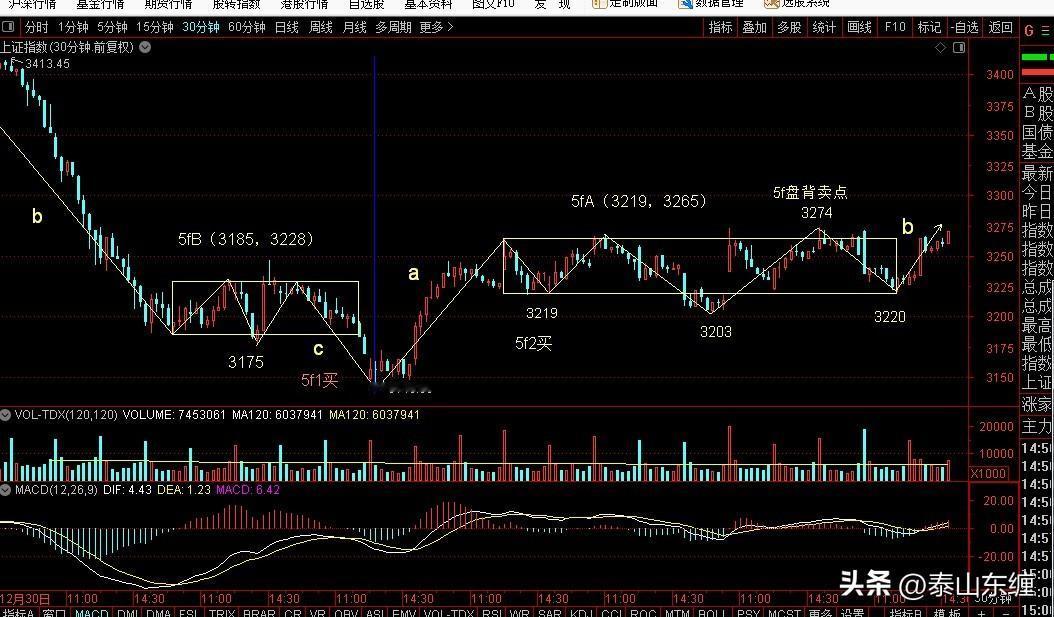Click the 指标 toolbar button

coord(720,28)
